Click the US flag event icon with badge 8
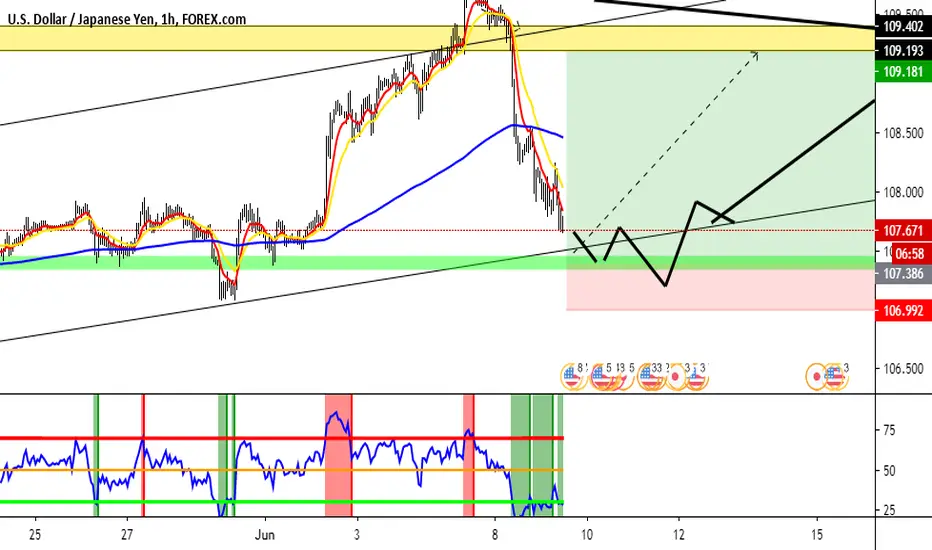 pos(572,376)
